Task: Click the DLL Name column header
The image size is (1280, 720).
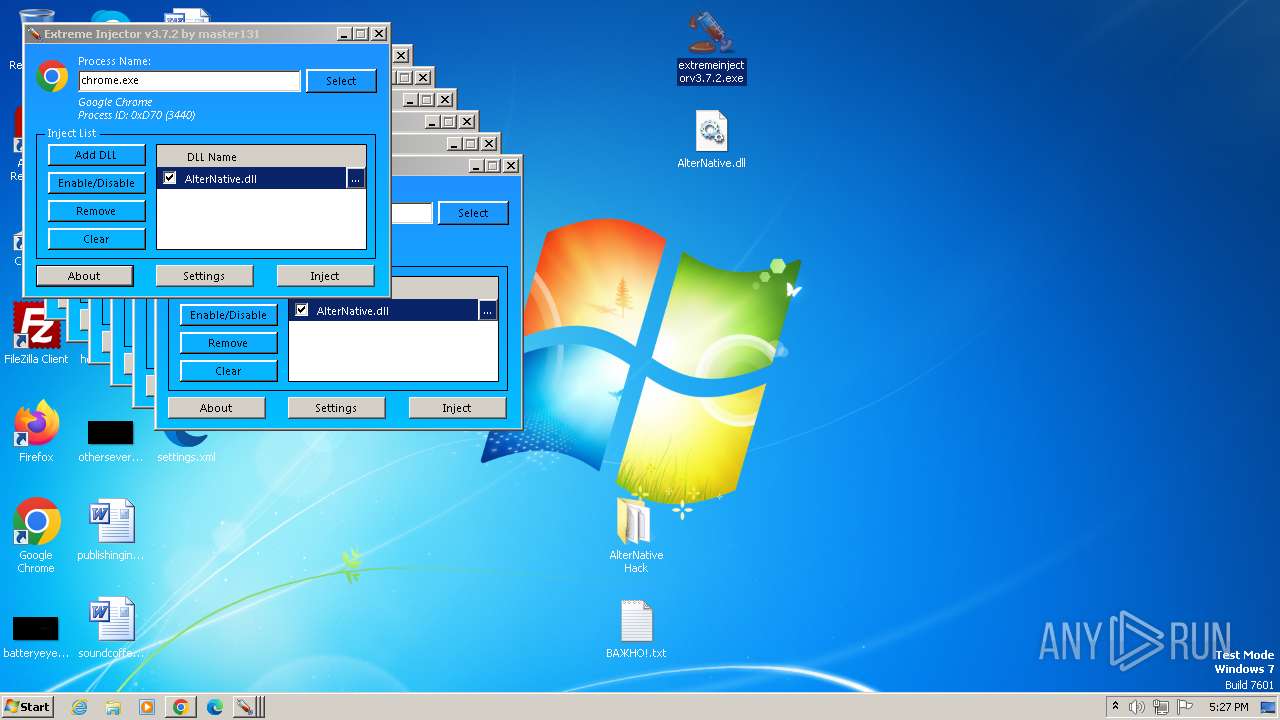Action: click(261, 156)
